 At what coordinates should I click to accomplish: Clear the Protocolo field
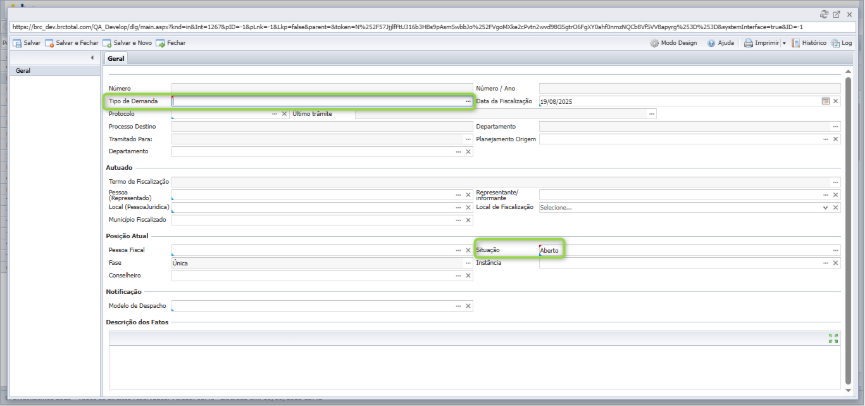coord(284,114)
